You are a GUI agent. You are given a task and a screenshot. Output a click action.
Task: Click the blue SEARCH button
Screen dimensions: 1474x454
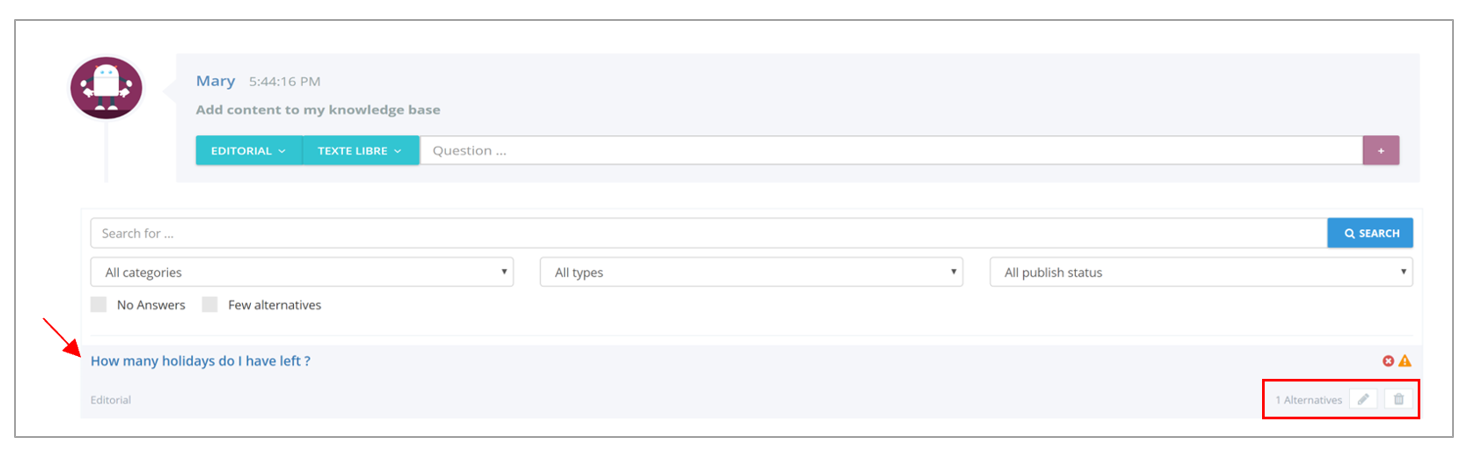point(1370,233)
